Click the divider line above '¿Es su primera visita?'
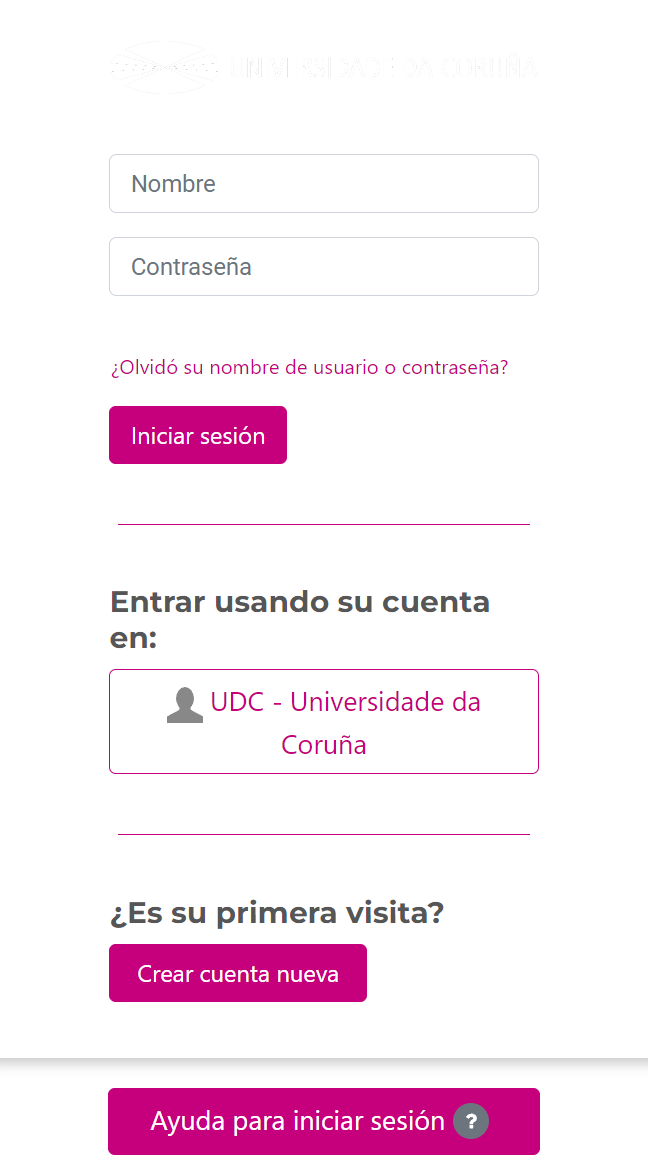 coord(323,834)
